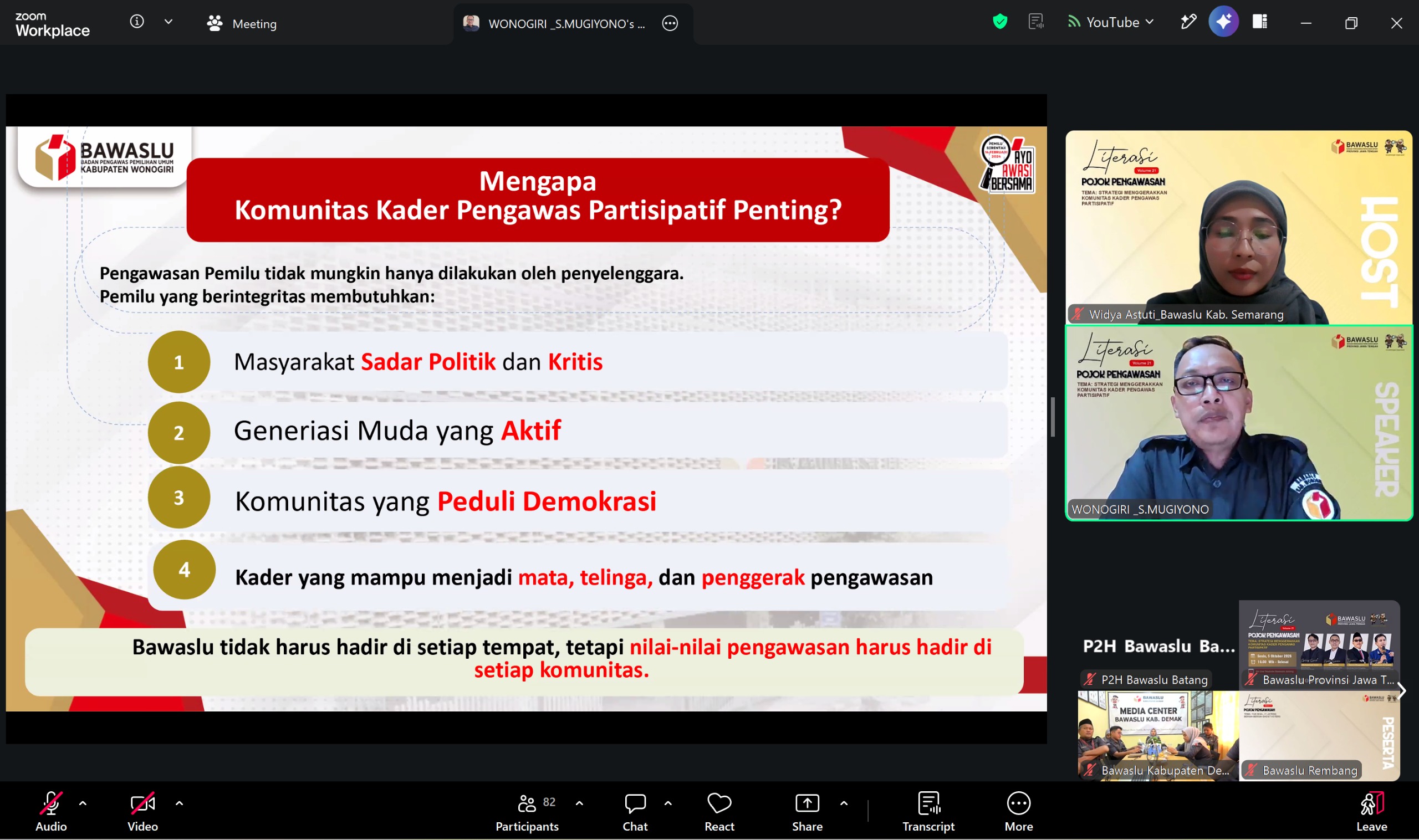Launch the AI Companion sparkle button

1223,22
